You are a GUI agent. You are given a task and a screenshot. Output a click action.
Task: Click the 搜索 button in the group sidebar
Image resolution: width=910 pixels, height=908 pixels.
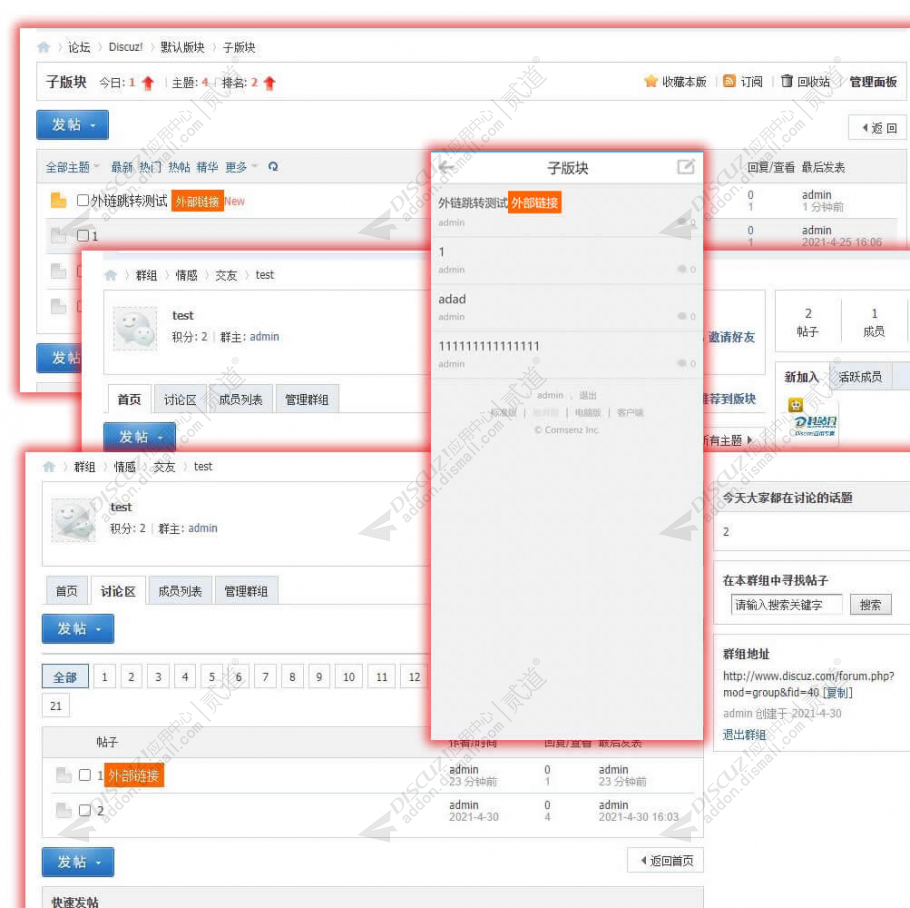(x=870, y=605)
